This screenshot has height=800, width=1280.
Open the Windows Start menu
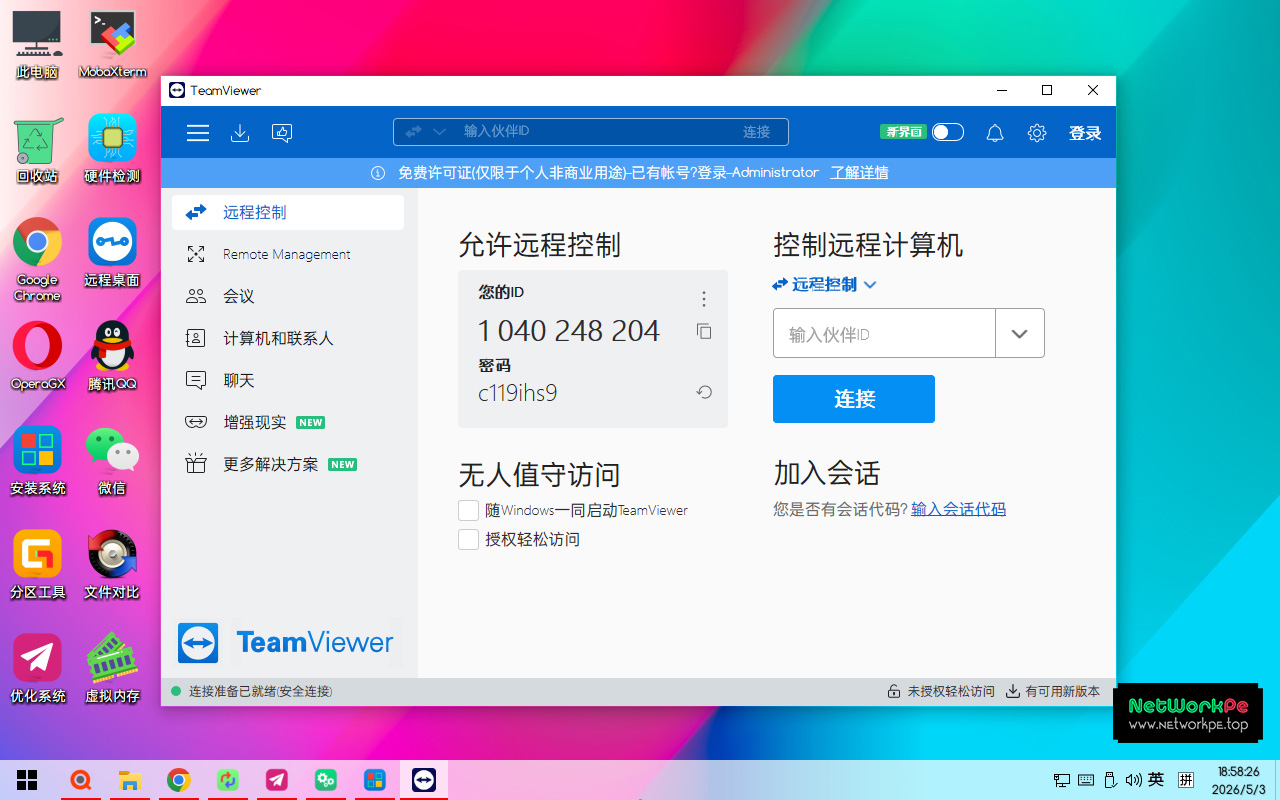[x=27, y=780]
